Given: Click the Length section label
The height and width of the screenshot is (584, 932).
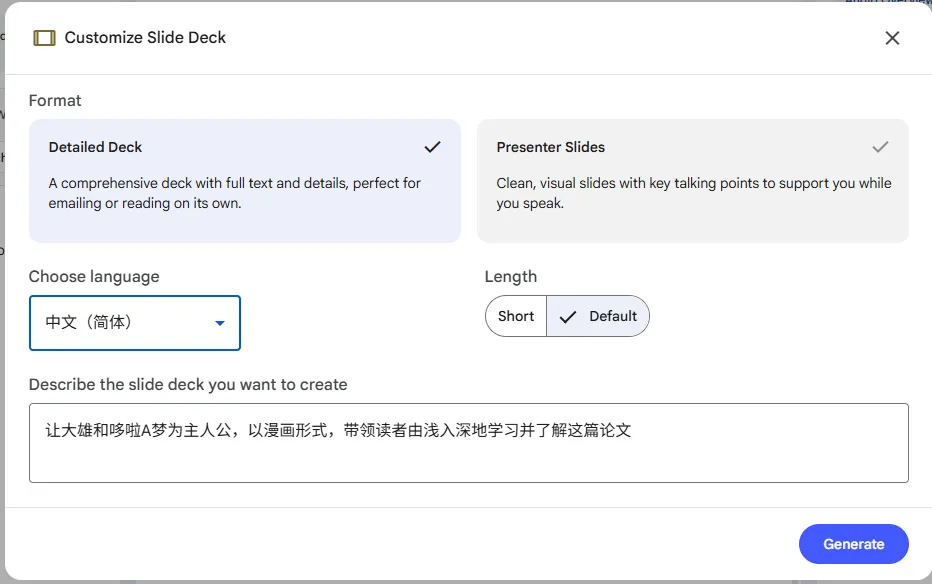Looking at the screenshot, I should [510, 276].
